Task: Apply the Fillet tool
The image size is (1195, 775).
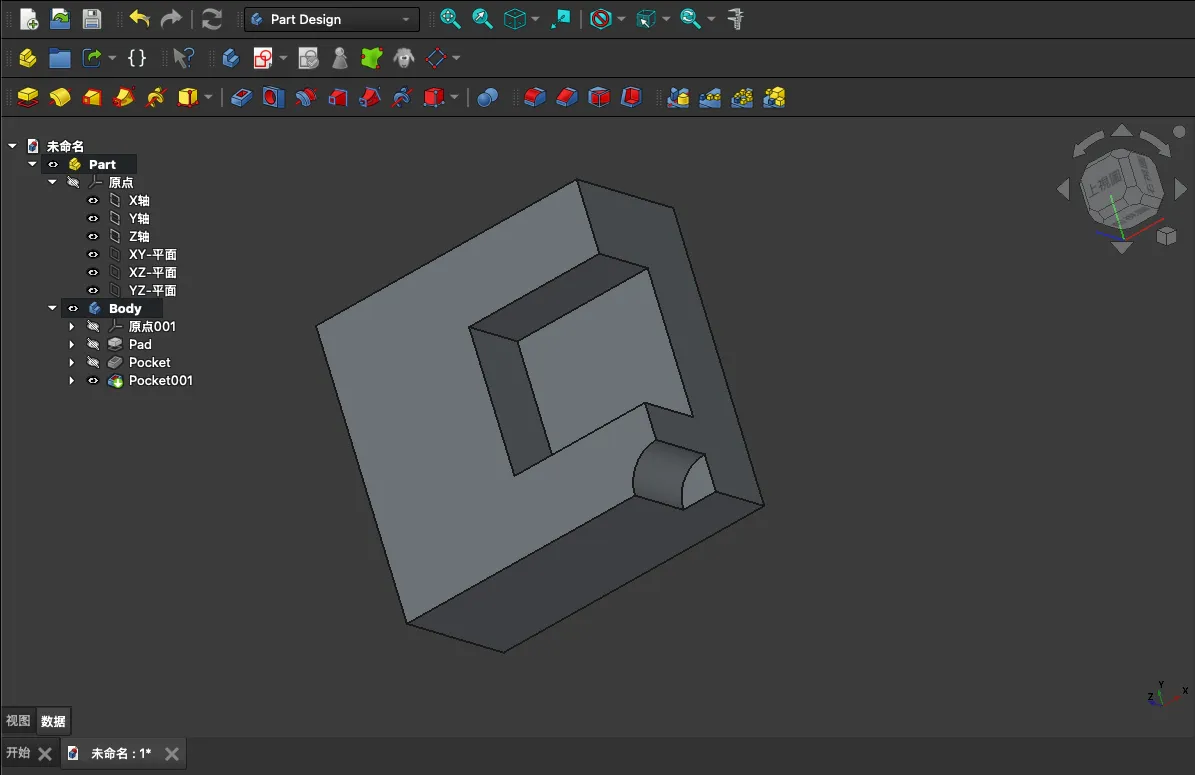Action: pos(535,97)
